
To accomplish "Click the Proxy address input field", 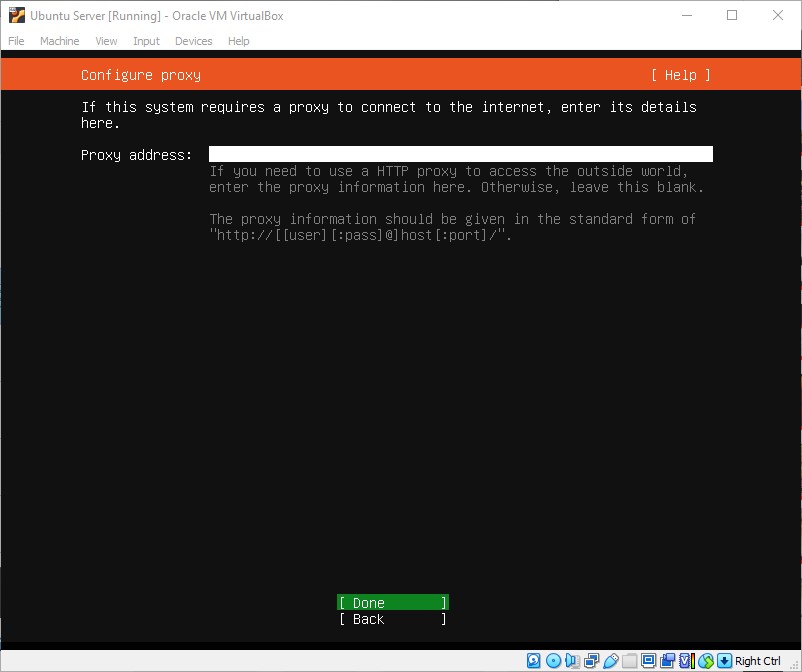I will pos(460,154).
